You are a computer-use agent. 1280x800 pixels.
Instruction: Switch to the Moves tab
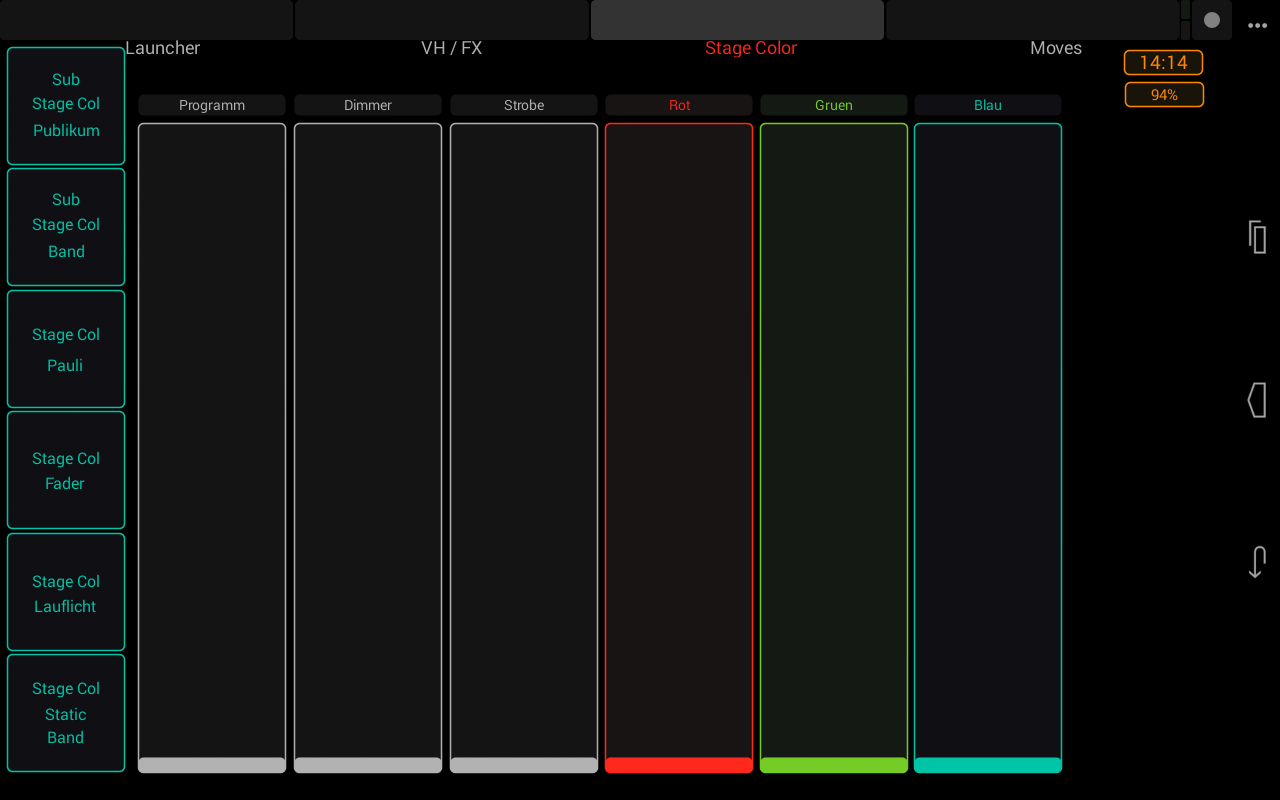(1055, 47)
